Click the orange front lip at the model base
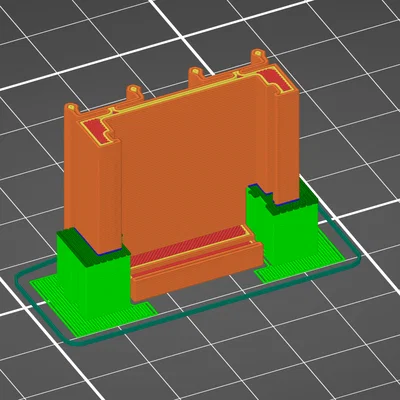400x400 pixels. coord(197,272)
